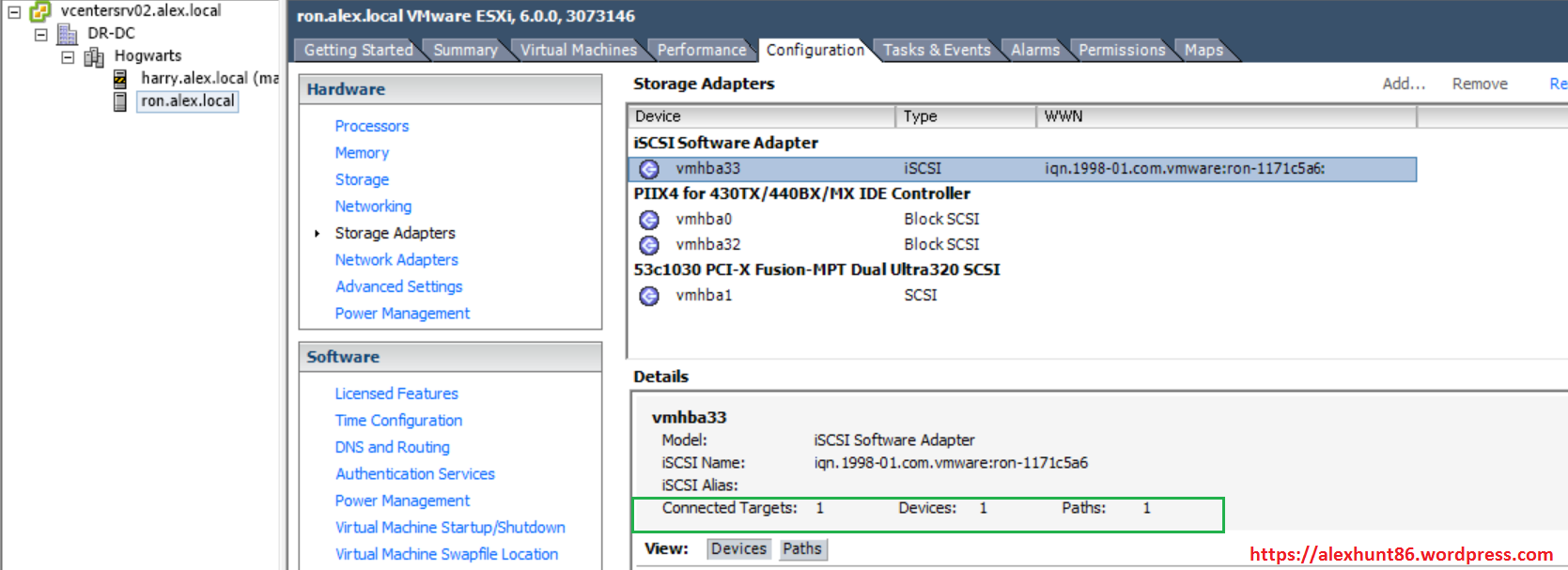Select harry.alex.local host in tree
1568x570 pixels.
pos(210,79)
